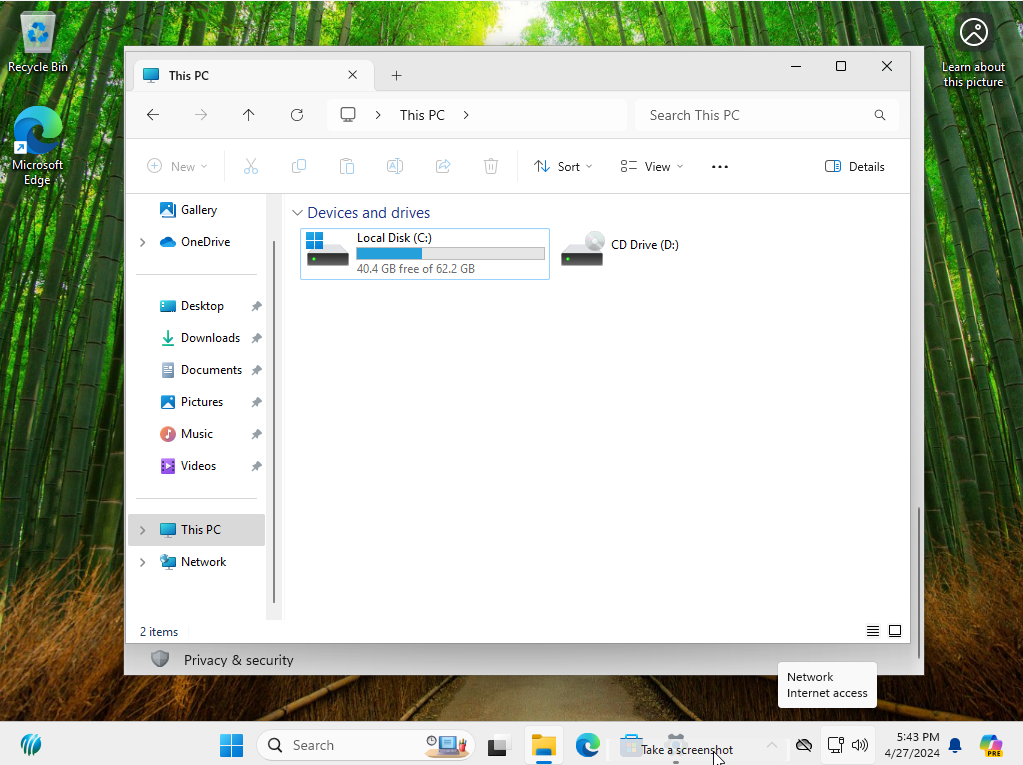1023x765 pixels.
Task: Expand the Network tree node
Action: pyautogui.click(x=142, y=562)
